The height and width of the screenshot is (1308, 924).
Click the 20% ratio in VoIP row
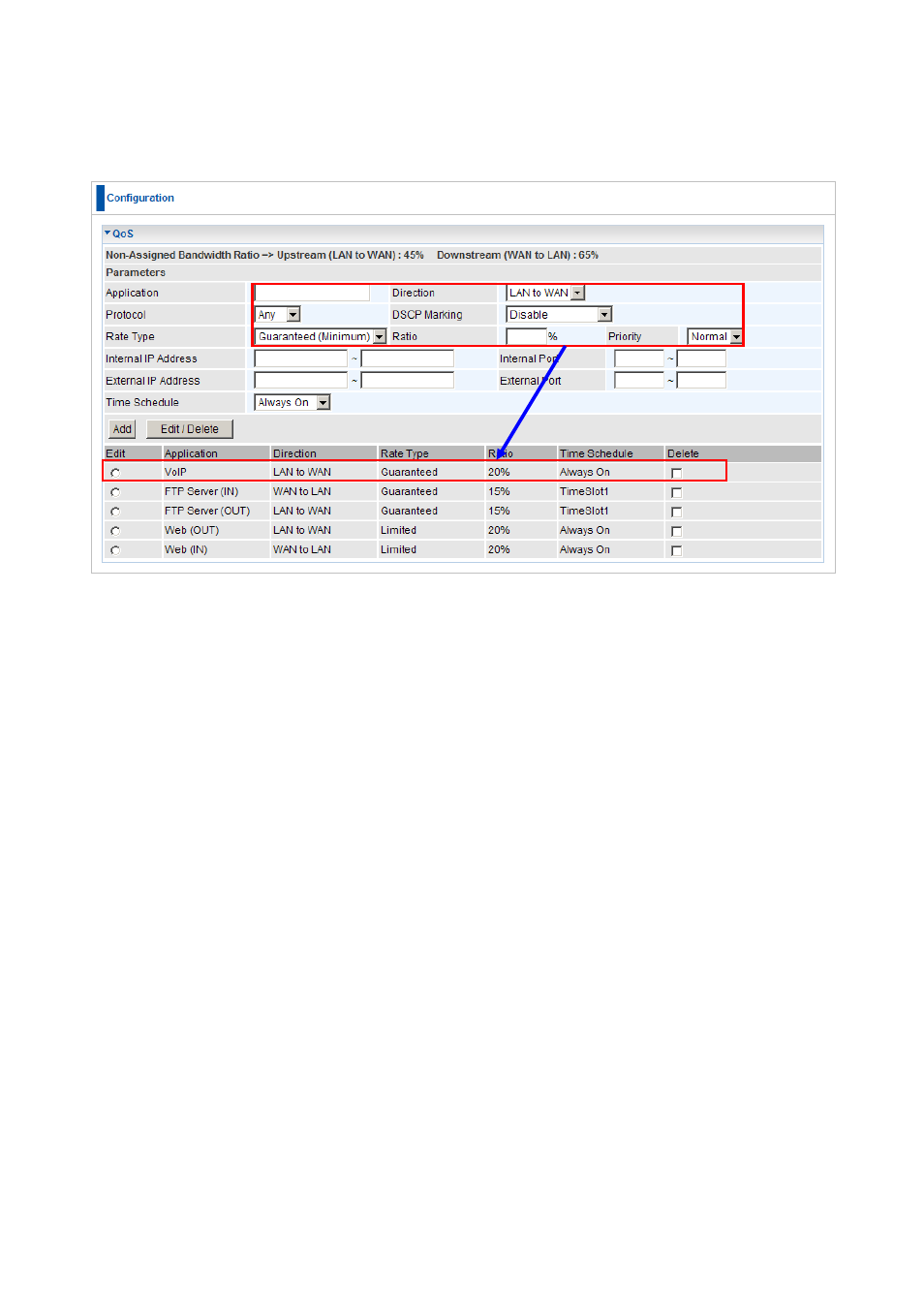(x=499, y=472)
